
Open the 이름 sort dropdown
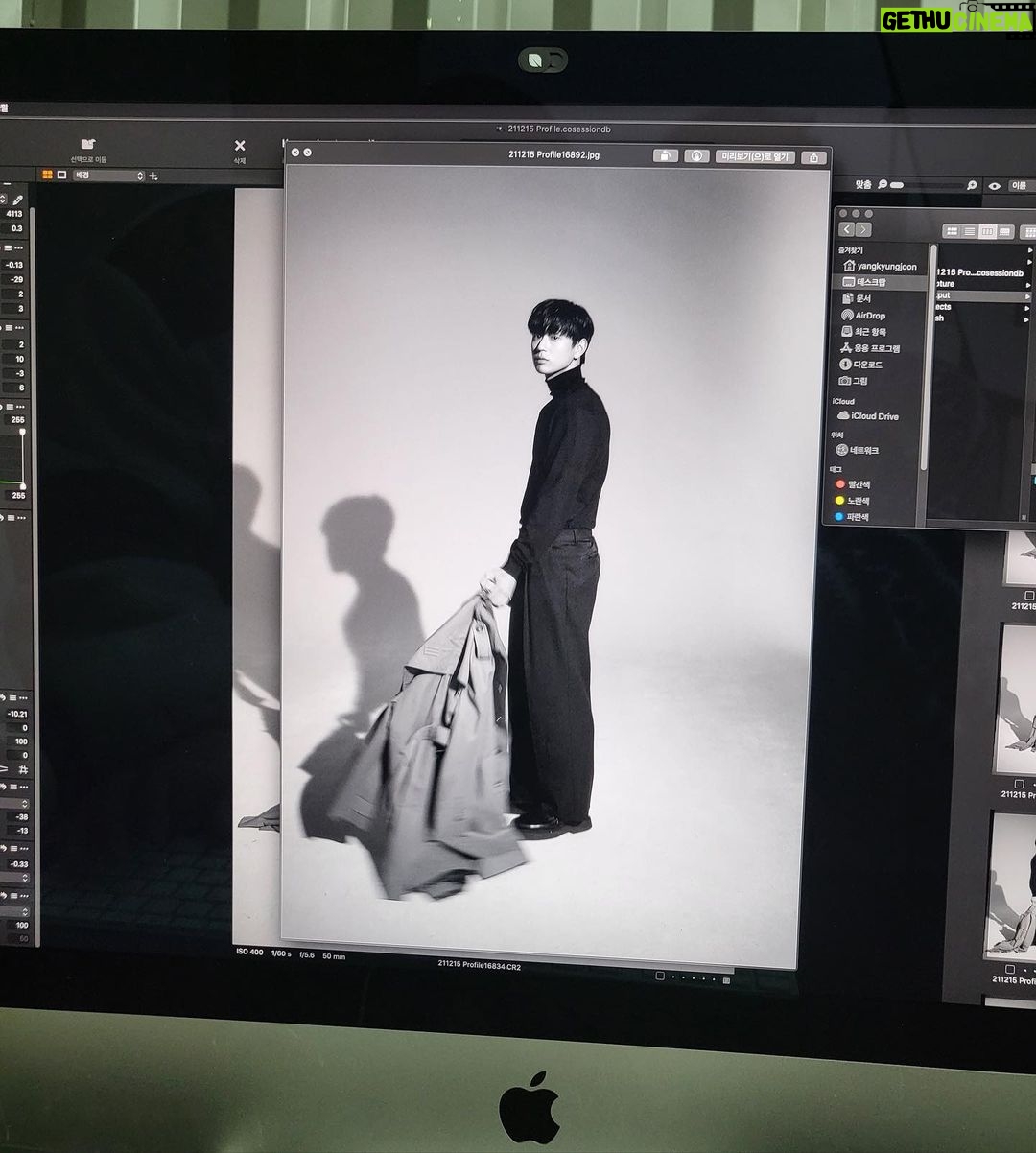(1023, 186)
